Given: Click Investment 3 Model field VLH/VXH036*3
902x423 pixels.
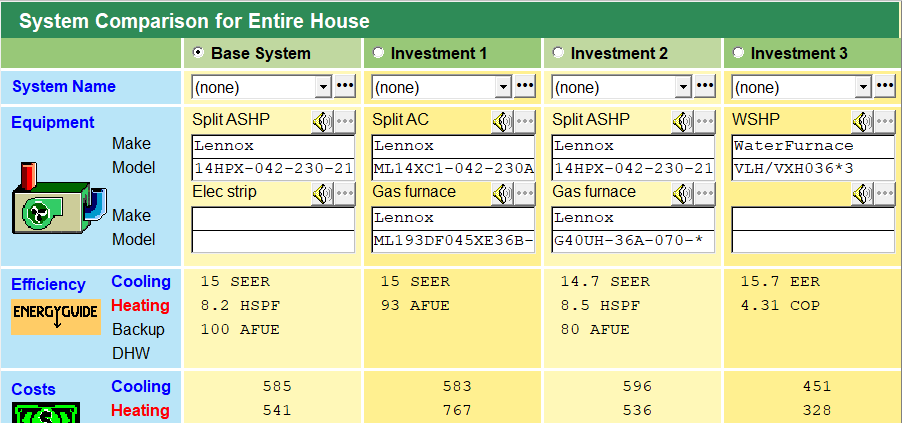Looking at the screenshot, I should pyautogui.click(x=813, y=170).
